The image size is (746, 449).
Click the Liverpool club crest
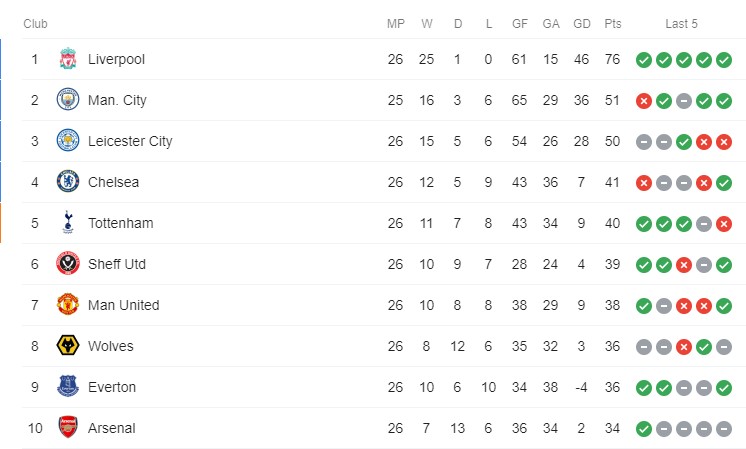pos(68,59)
